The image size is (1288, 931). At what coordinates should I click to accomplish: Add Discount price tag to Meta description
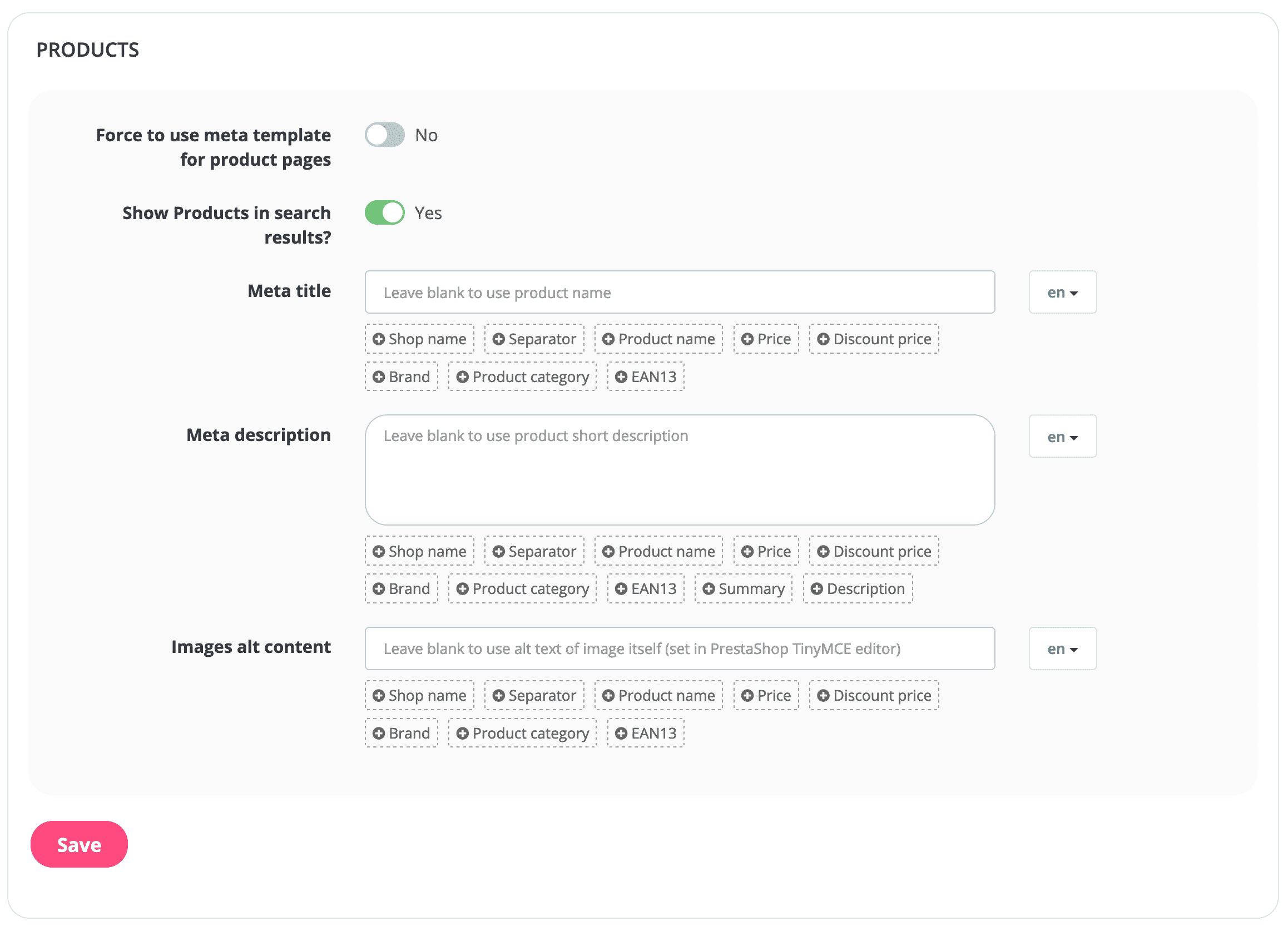pyautogui.click(x=873, y=551)
